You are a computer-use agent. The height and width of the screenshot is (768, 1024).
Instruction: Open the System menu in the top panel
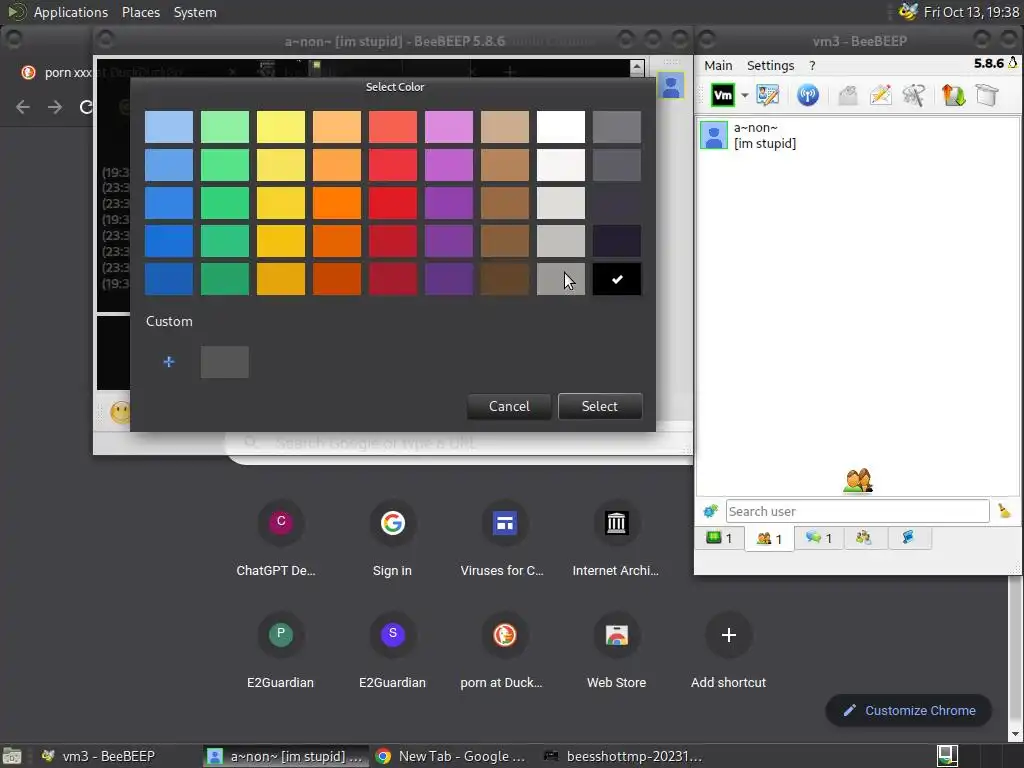pyautogui.click(x=195, y=12)
